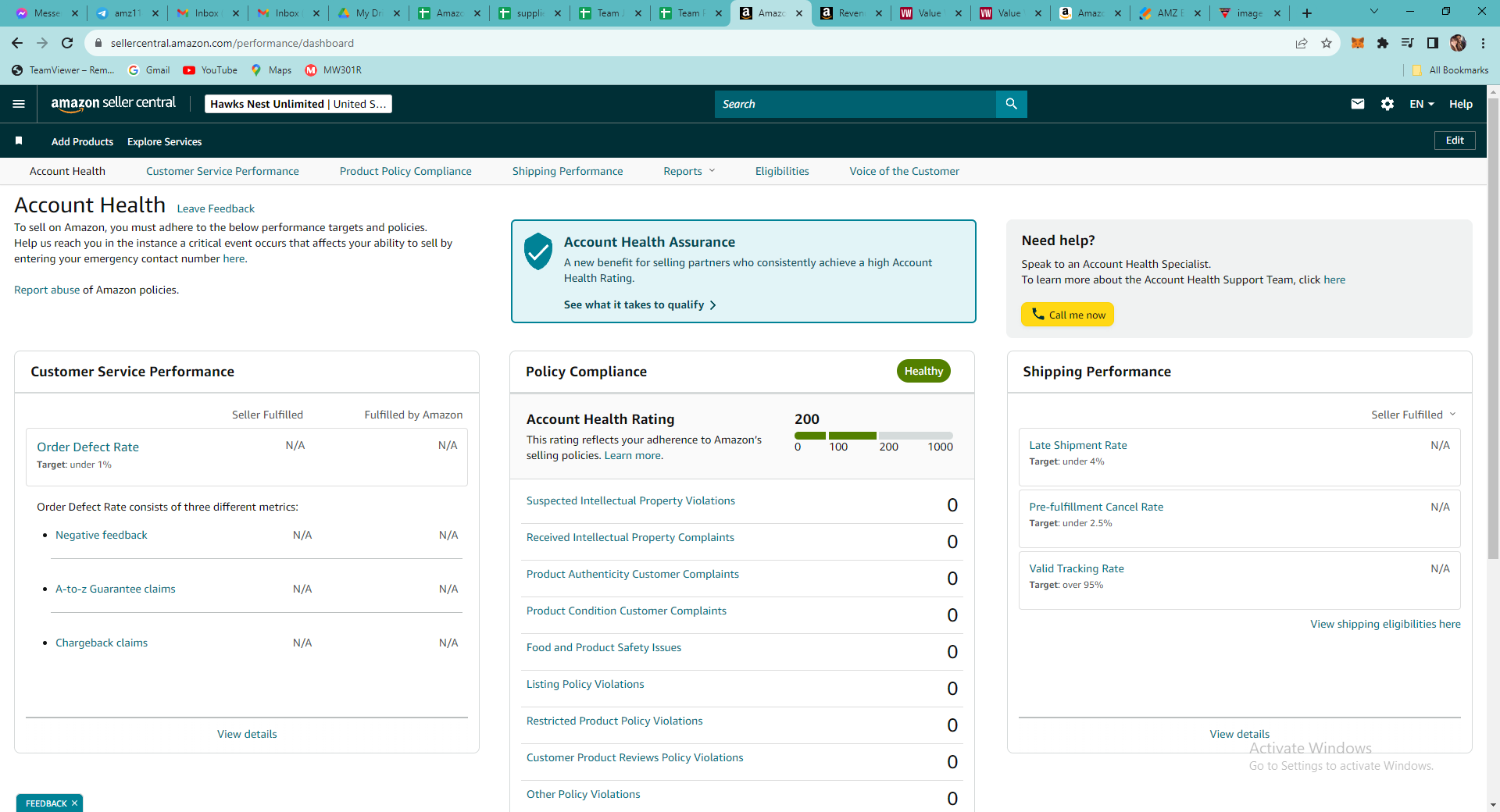Open a new browser tab

coord(1307,13)
